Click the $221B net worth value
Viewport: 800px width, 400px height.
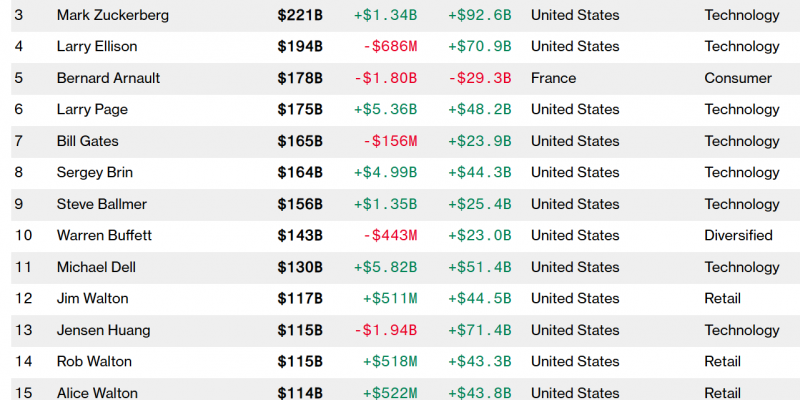pos(300,15)
